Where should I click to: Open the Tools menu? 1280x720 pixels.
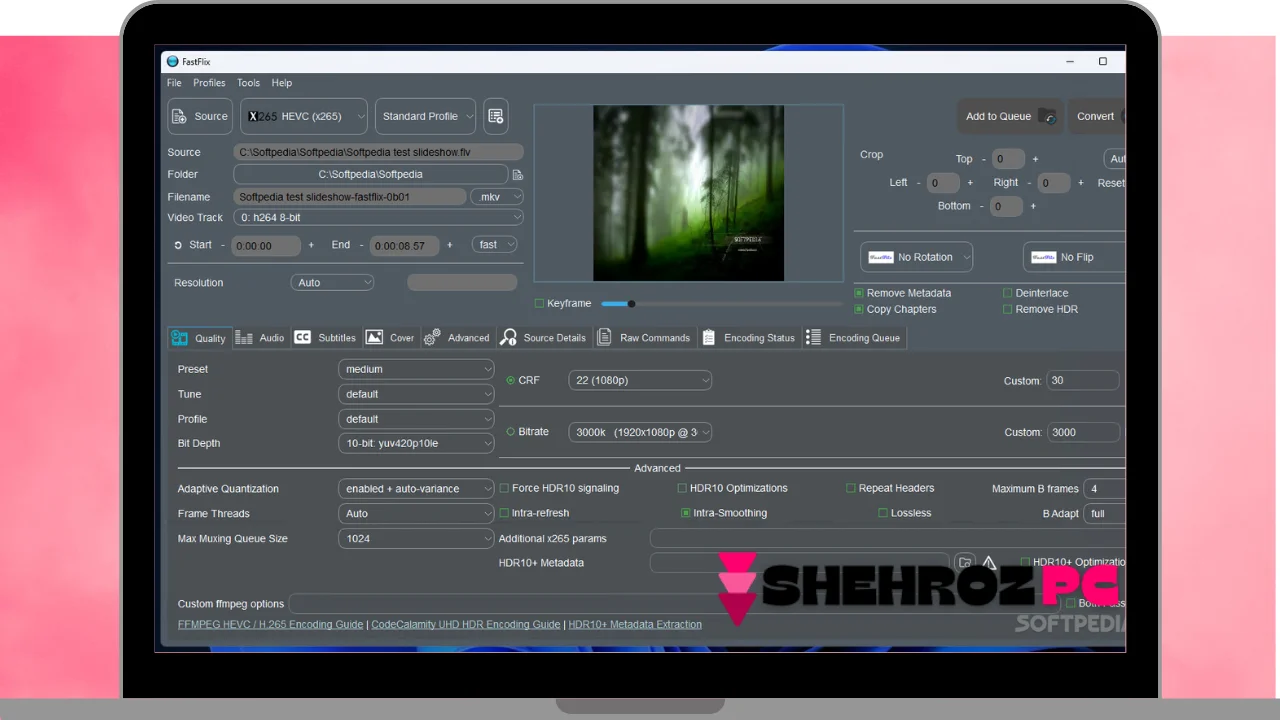[248, 83]
